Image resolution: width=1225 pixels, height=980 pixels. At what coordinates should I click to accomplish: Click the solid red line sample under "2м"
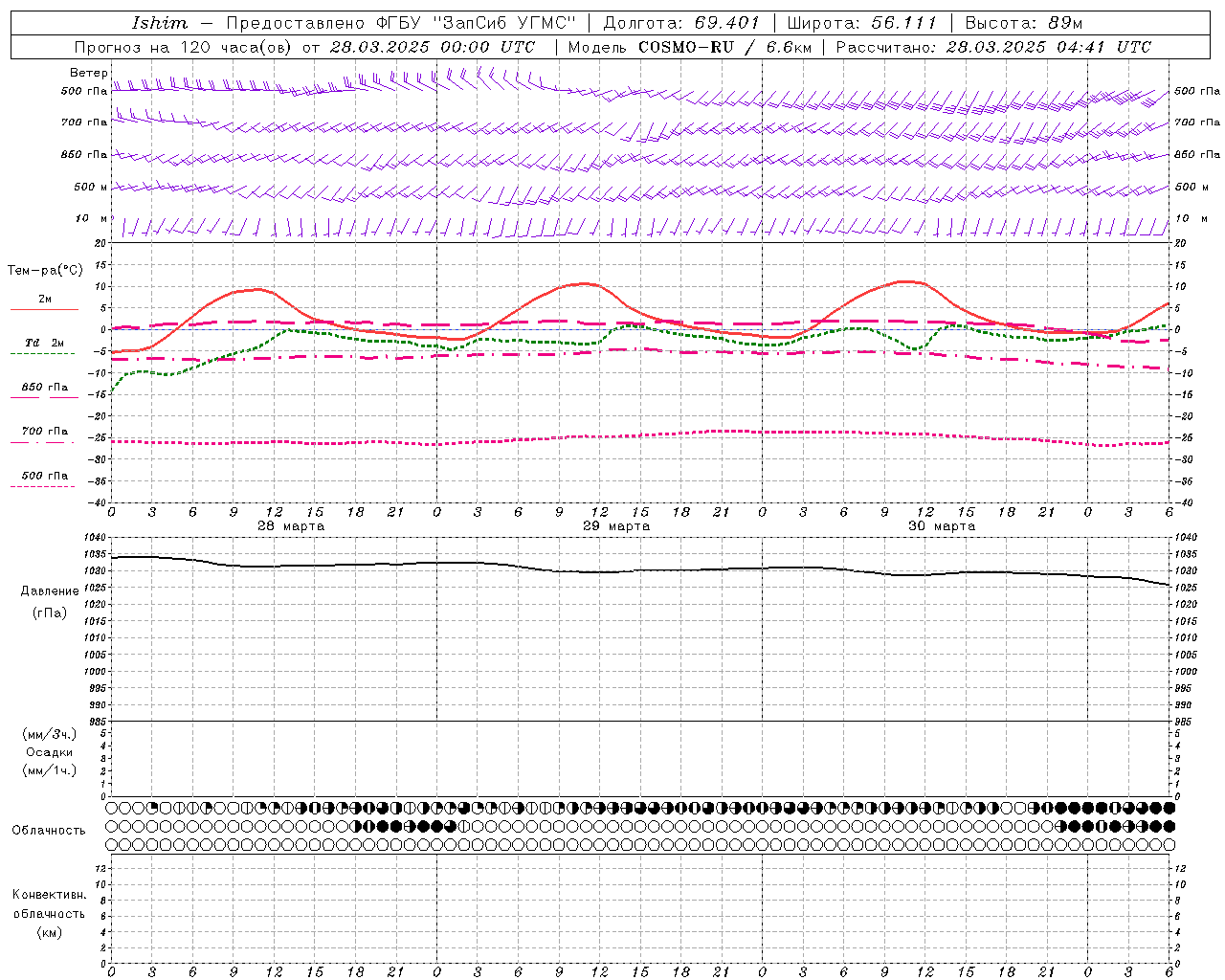44,309
